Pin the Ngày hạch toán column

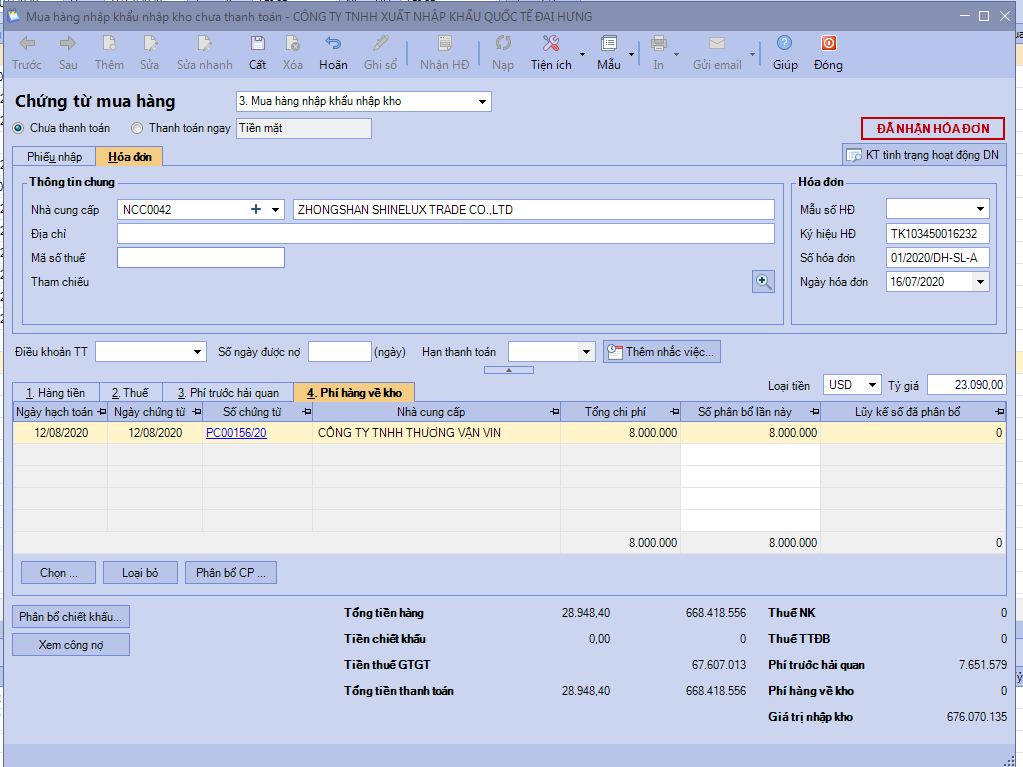tap(102, 412)
